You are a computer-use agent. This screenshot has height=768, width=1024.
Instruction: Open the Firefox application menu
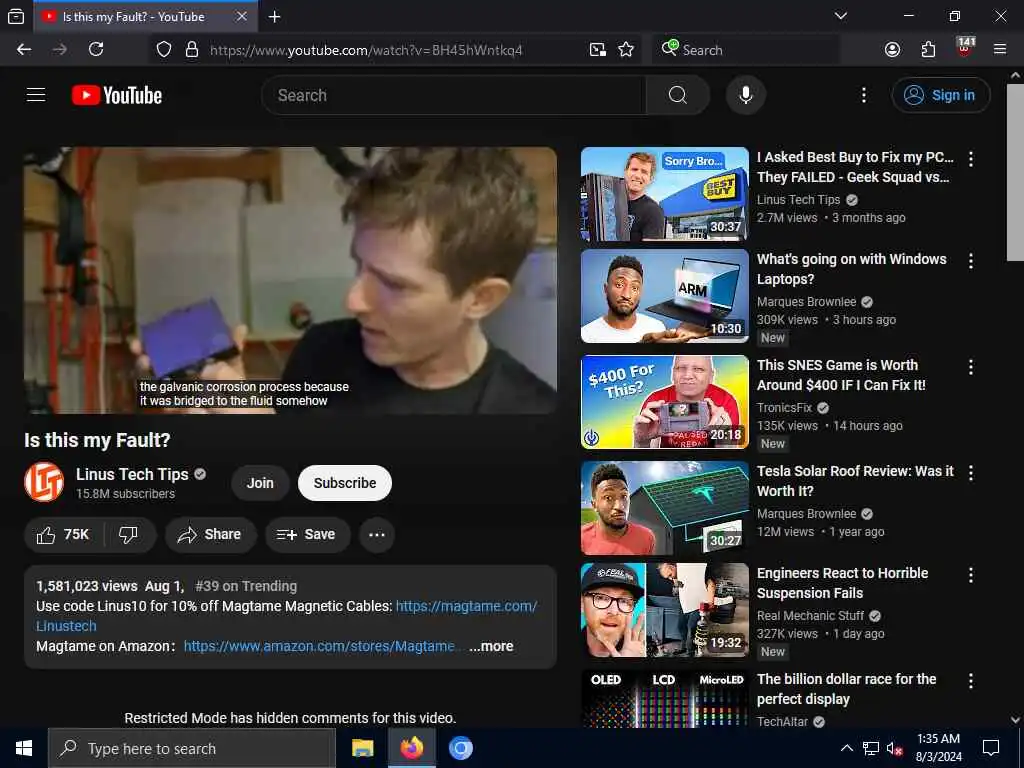(1000, 50)
